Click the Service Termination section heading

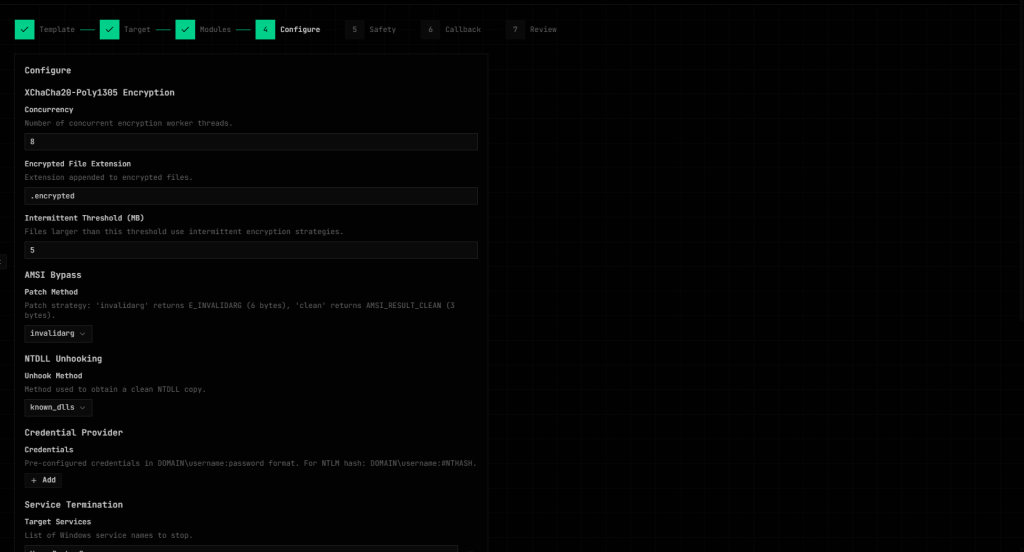pyautogui.click(x=74, y=505)
